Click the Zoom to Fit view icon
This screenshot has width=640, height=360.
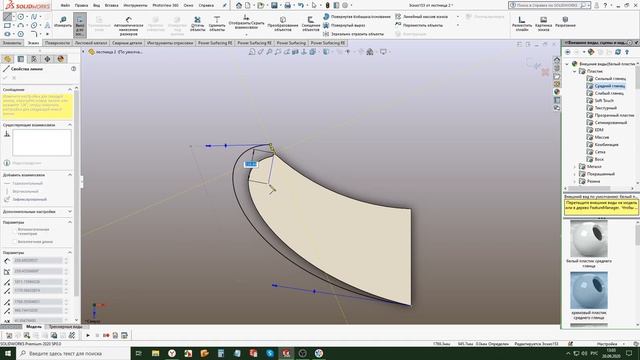click(x=252, y=52)
